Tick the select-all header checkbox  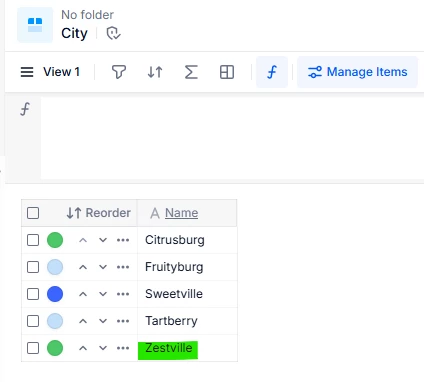point(33,213)
